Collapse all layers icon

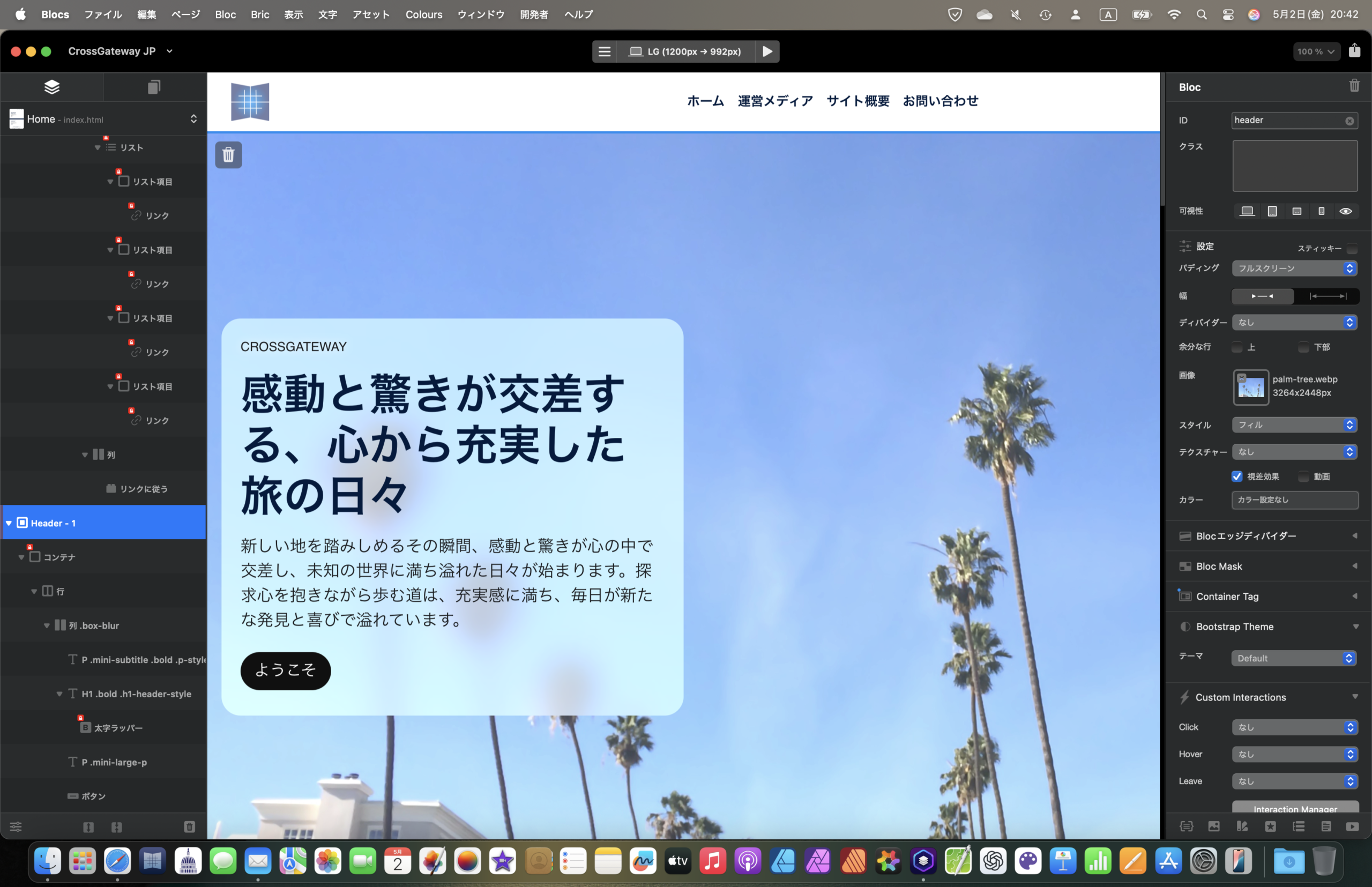[116, 827]
